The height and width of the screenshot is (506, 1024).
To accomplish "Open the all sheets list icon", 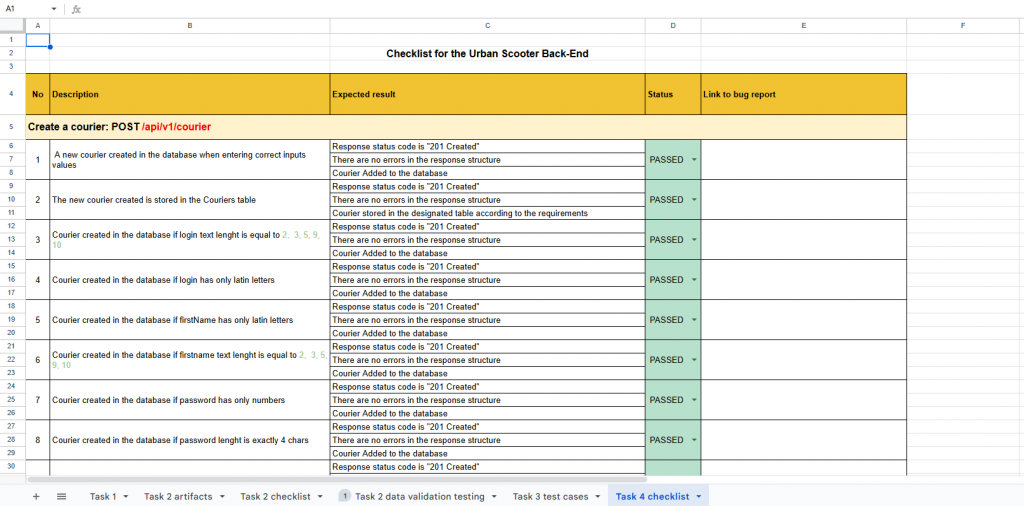I will click(x=61, y=496).
